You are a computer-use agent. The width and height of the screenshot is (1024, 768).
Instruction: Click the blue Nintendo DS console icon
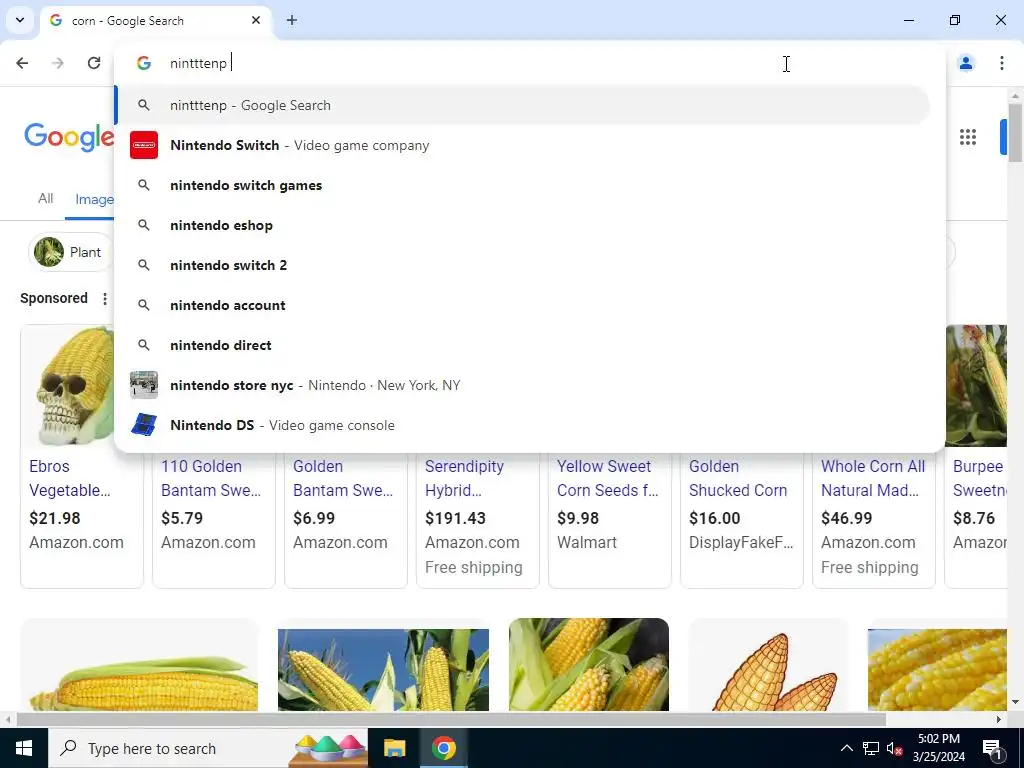coord(144,425)
